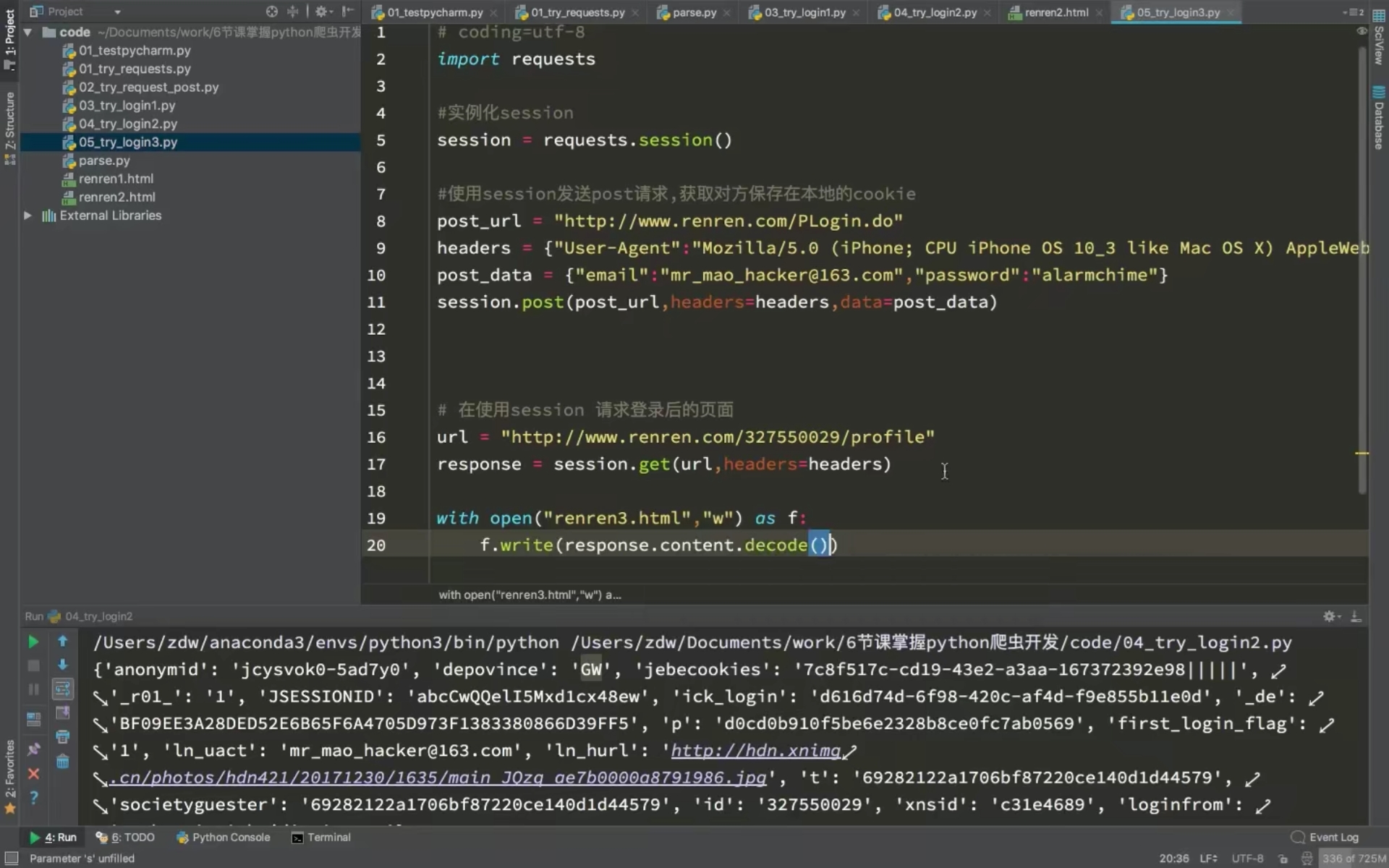Image resolution: width=1389 pixels, height=868 pixels.
Task: Rerun the 04_try_login2 script
Action: coord(33,642)
